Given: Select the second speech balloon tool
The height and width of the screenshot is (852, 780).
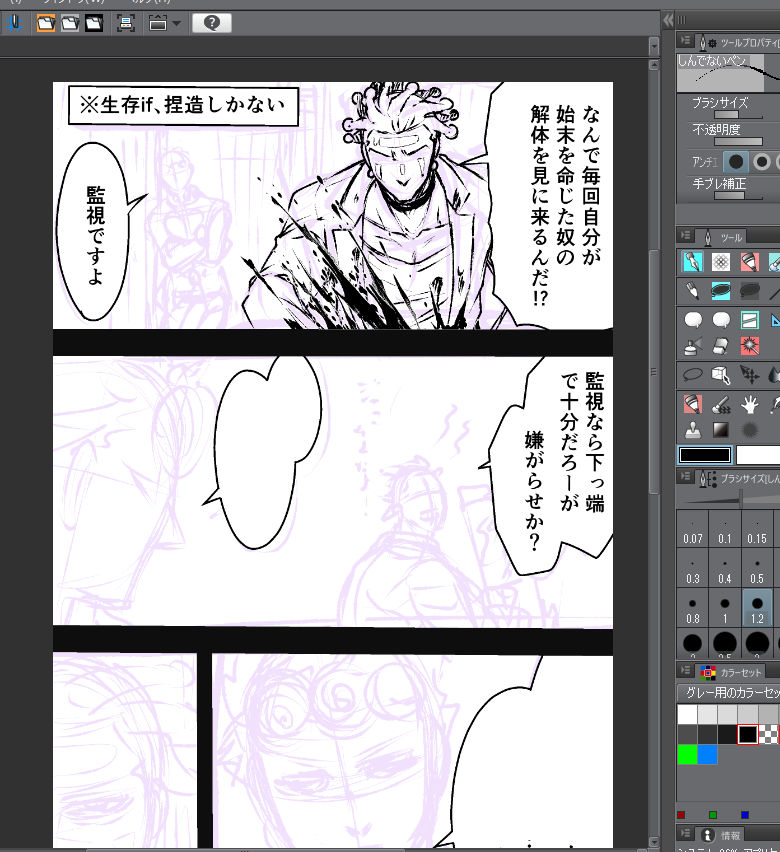Looking at the screenshot, I should click(x=721, y=320).
